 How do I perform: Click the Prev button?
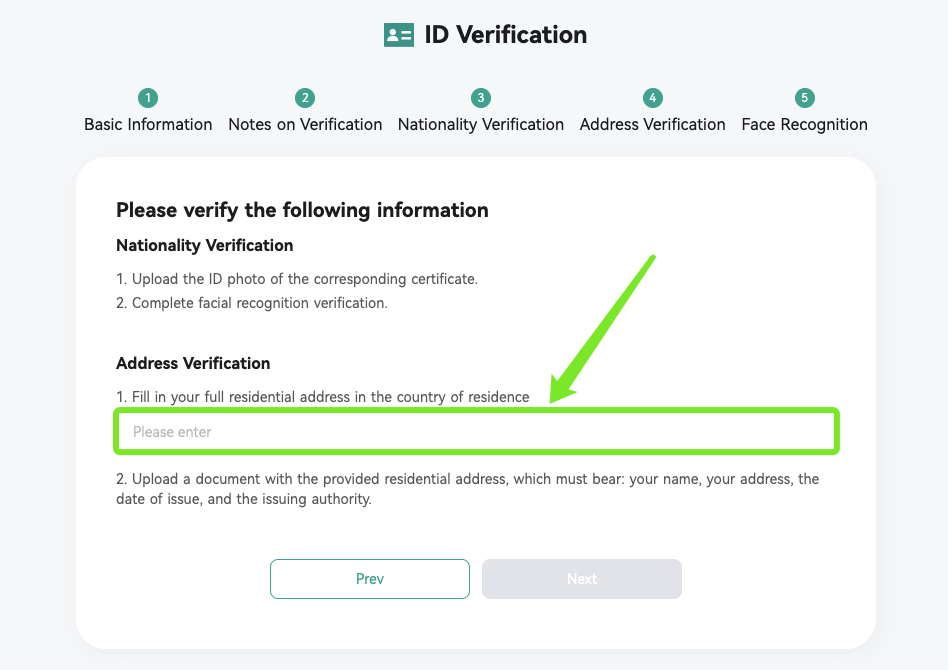coord(370,579)
